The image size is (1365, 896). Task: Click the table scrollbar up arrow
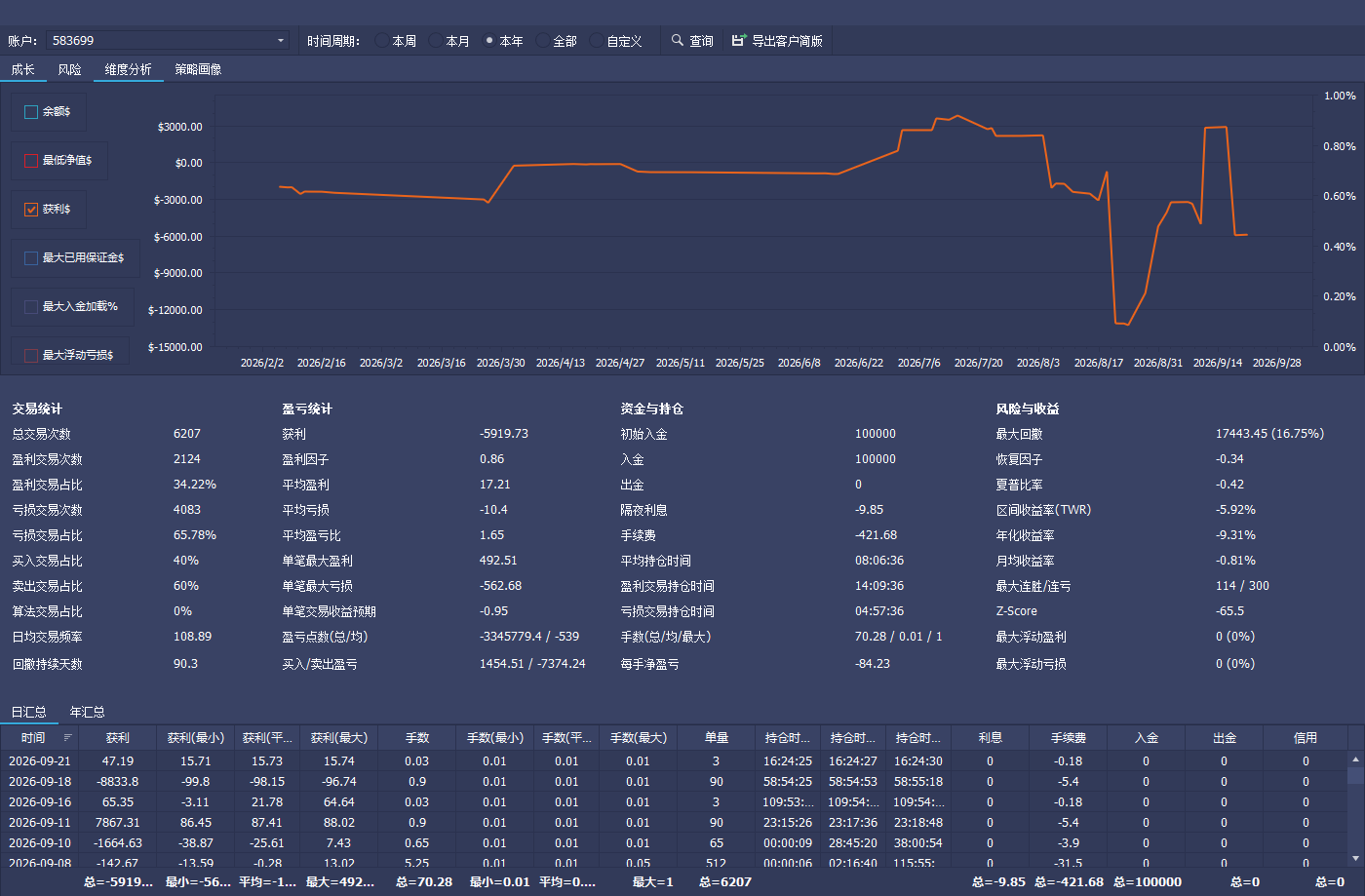pos(1355,759)
